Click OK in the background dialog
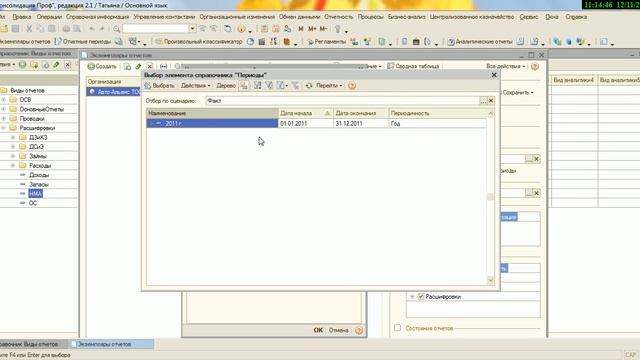Screen dimensions: 640x360 318,330
